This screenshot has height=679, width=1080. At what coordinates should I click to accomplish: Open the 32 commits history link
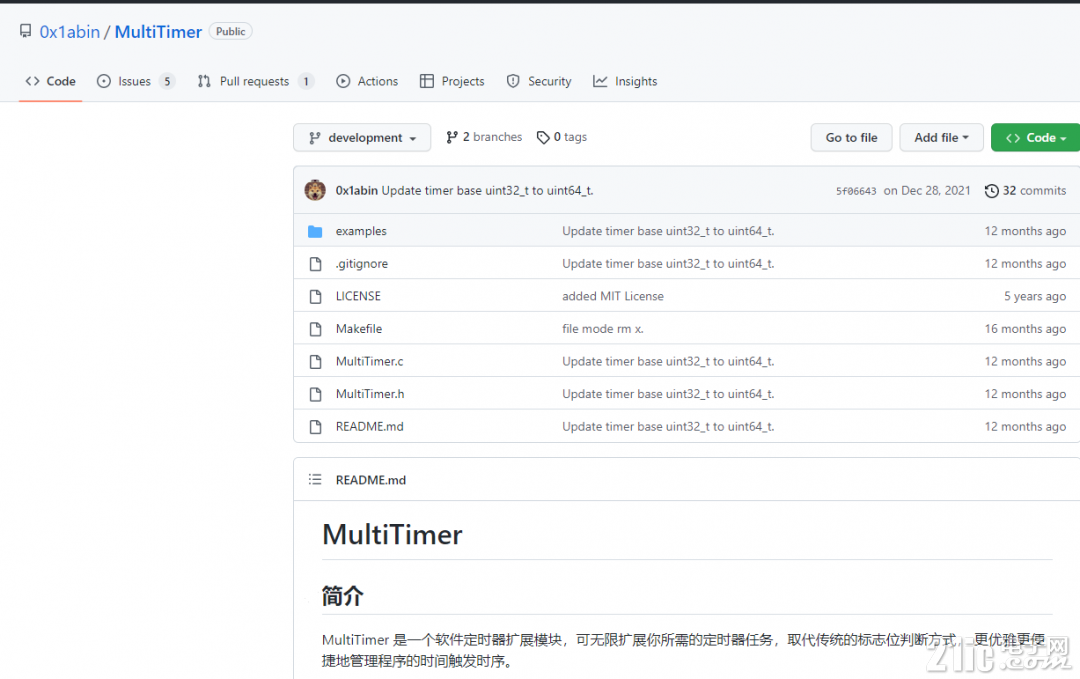pyautogui.click(x=1026, y=191)
